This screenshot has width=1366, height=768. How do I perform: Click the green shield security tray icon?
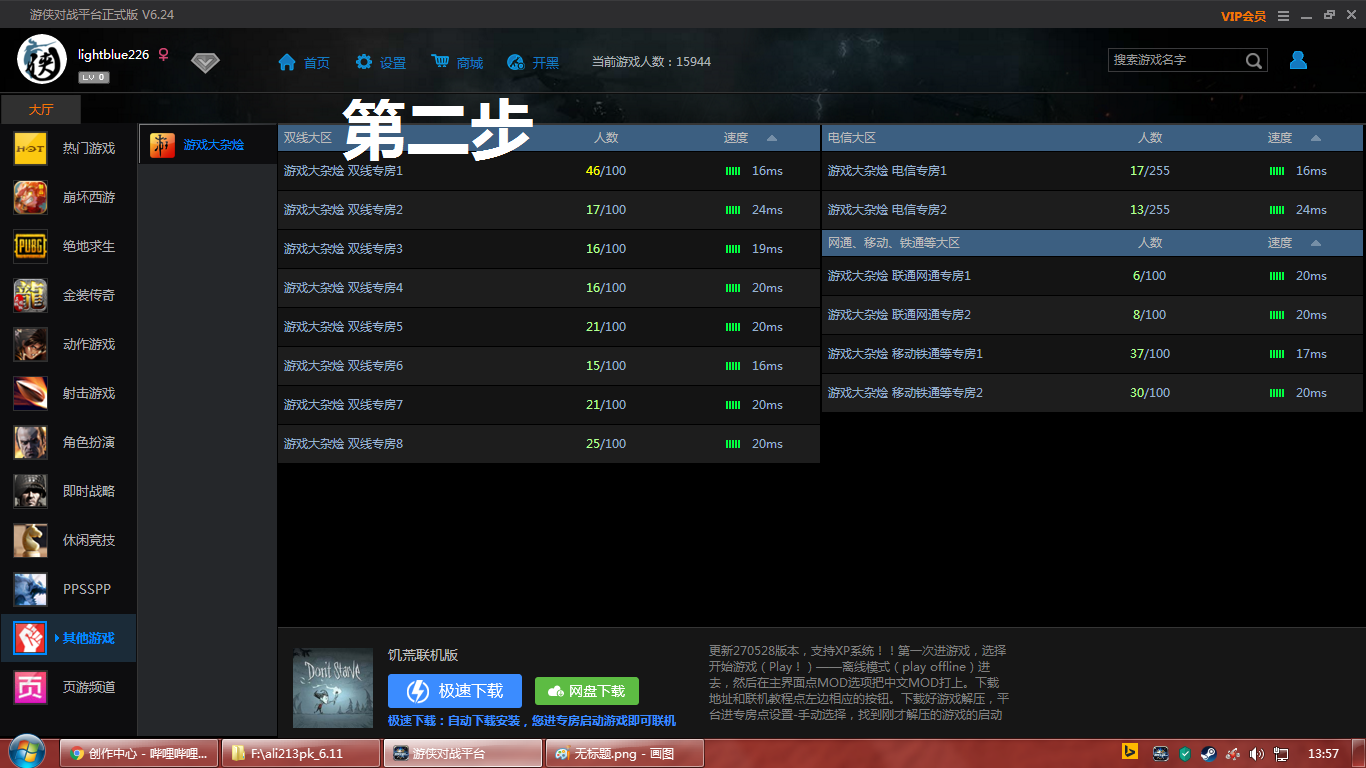click(1185, 753)
